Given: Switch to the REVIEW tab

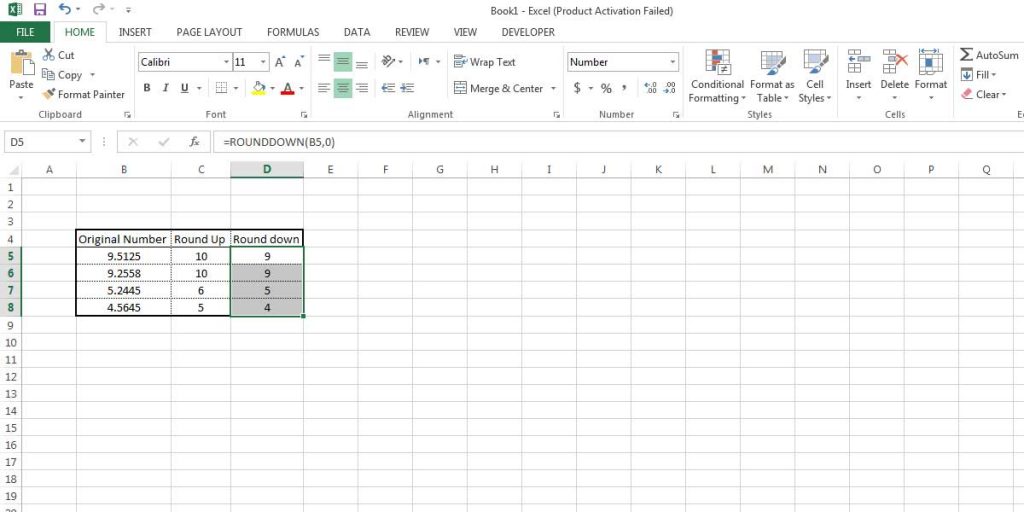Looking at the screenshot, I should pyautogui.click(x=412, y=32).
